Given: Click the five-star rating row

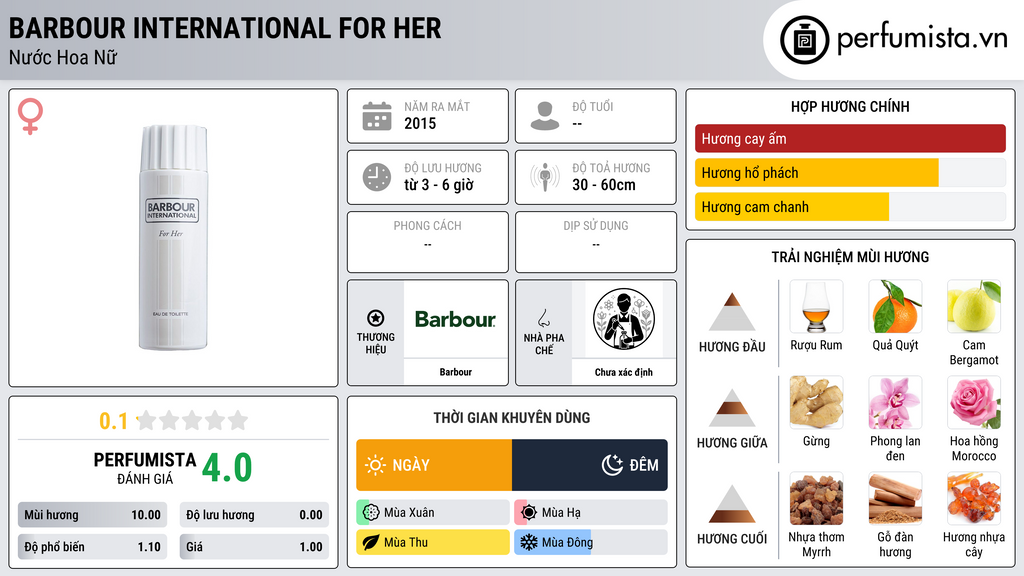Looking at the screenshot, I should pyautogui.click(x=193, y=421).
